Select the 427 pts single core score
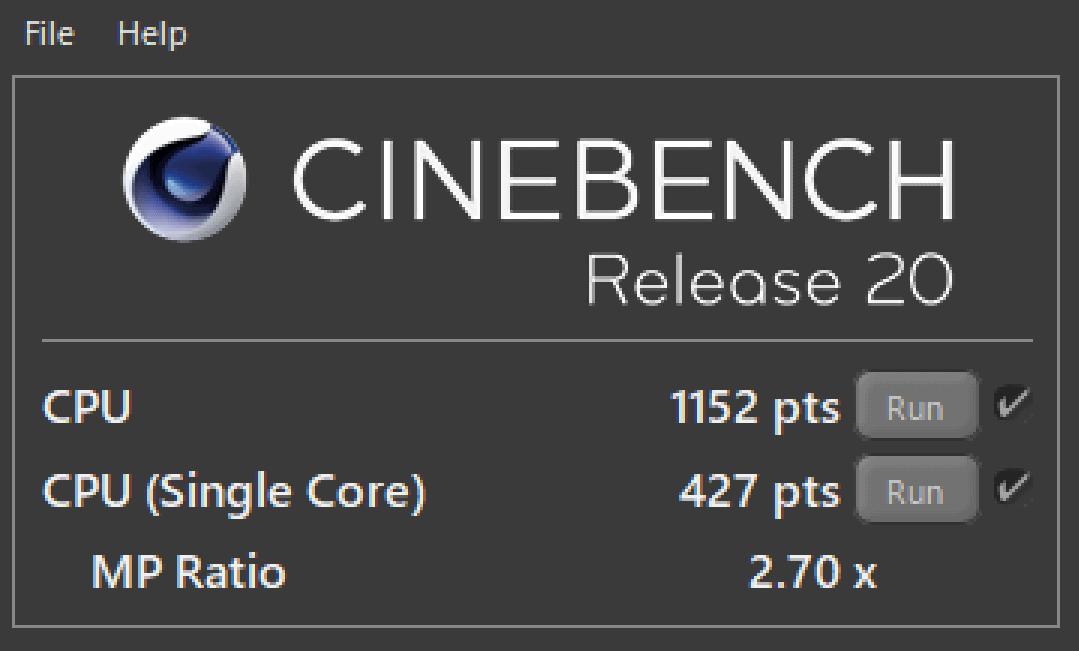This screenshot has width=1079, height=651. coord(760,491)
